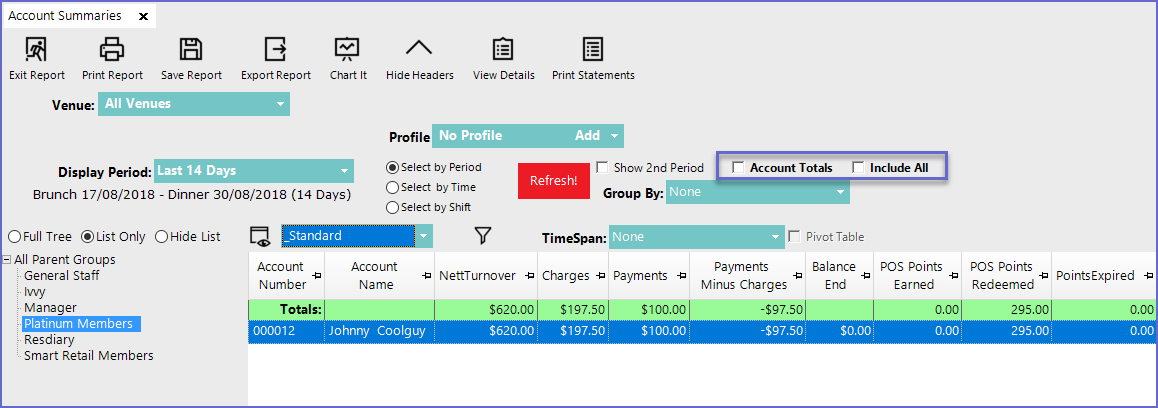Click the Hide Headers icon
This screenshot has height=408, width=1158.
tap(419, 49)
